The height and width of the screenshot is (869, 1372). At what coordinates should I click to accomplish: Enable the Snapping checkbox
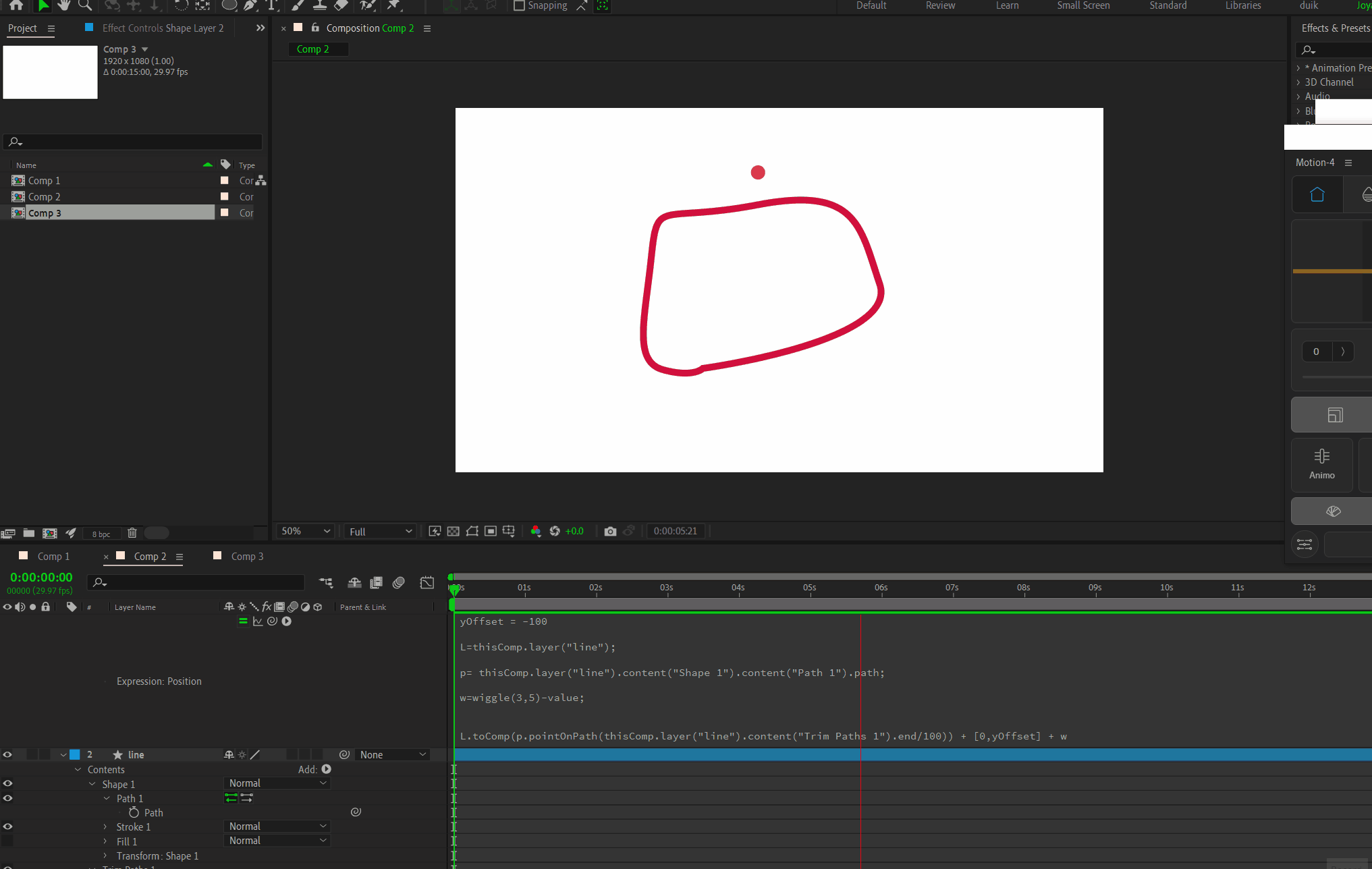pyautogui.click(x=519, y=5)
